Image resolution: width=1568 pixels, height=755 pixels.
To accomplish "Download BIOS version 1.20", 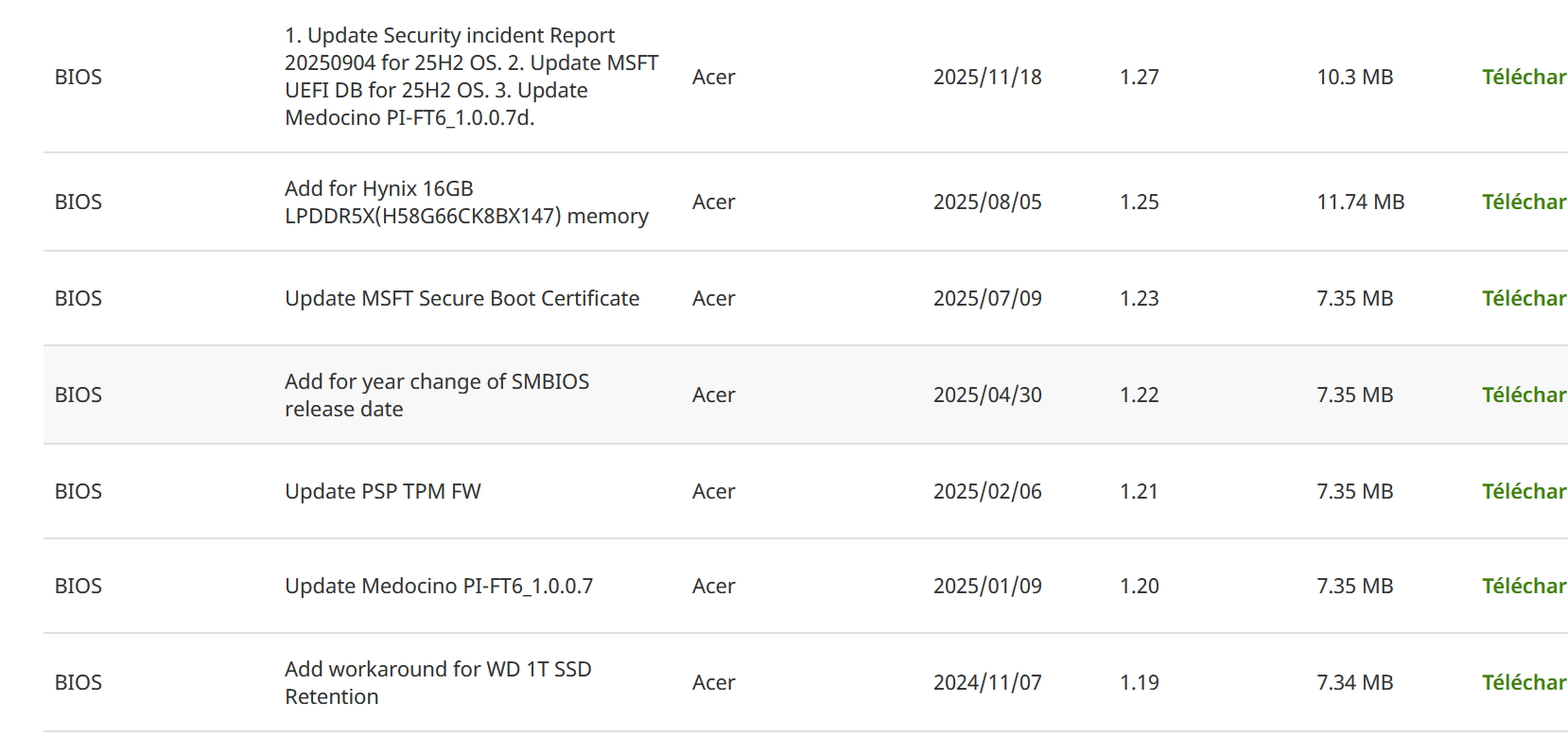I will click(1524, 587).
